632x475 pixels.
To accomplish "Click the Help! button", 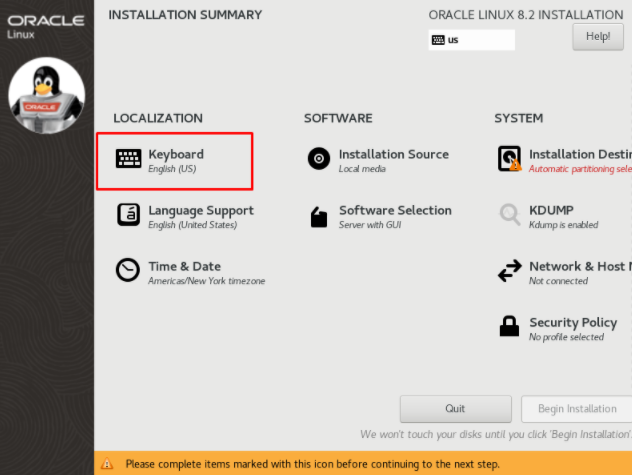I will 598,37.
